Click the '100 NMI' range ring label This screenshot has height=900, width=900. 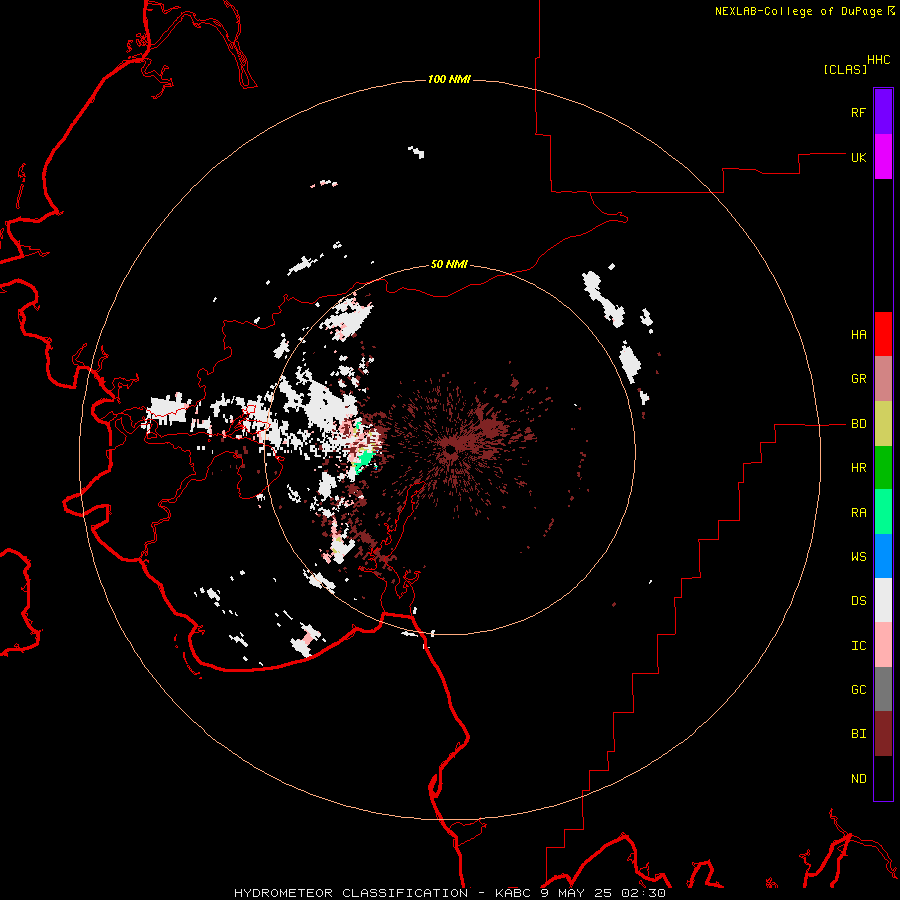449,79
